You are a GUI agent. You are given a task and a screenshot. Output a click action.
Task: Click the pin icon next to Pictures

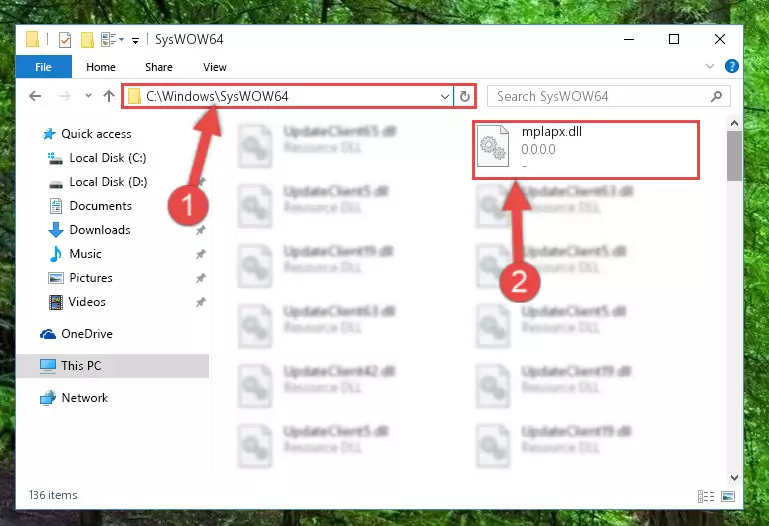(201, 278)
